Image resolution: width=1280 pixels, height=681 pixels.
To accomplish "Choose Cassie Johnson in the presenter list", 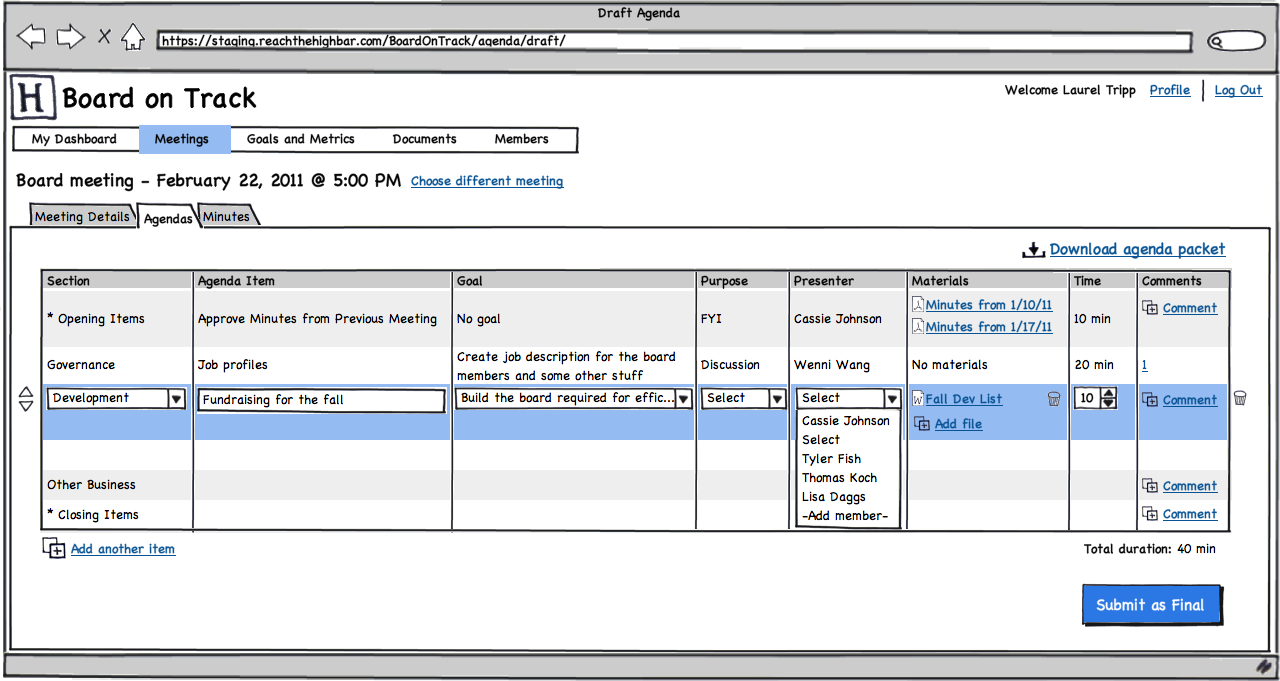I will [x=846, y=421].
